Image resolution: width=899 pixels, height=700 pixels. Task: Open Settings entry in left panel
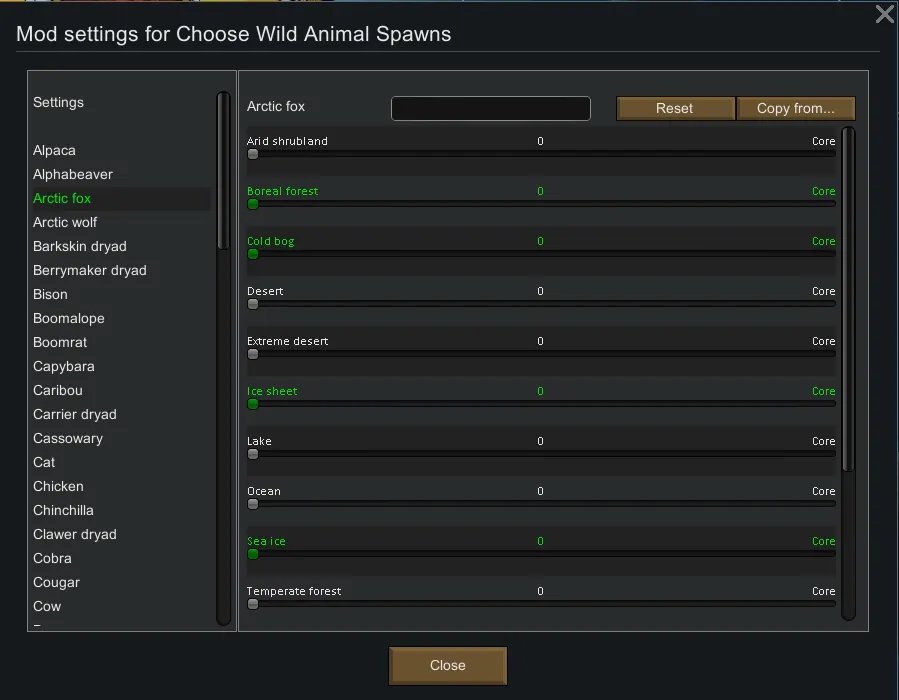pyautogui.click(x=58, y=102)
